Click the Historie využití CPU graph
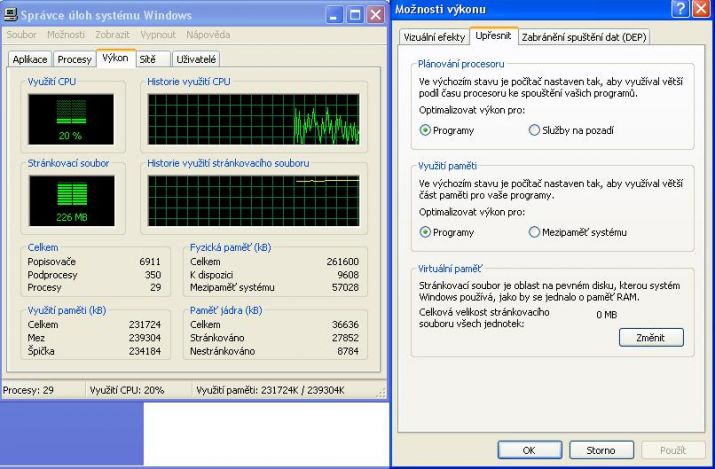 pyautogui.click(x=254, y=119)
